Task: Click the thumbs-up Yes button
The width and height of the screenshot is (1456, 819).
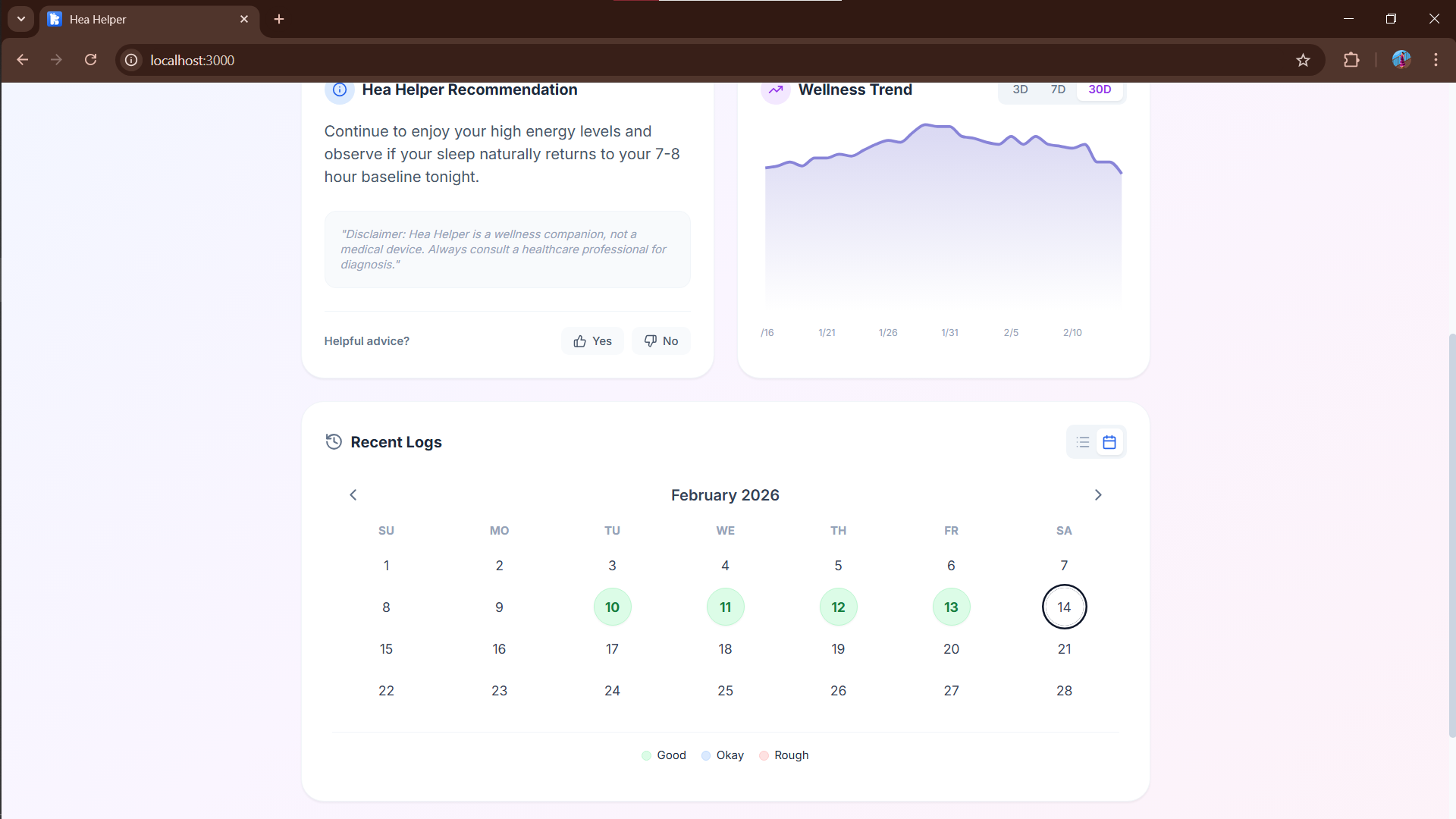Action: point(592,341)
